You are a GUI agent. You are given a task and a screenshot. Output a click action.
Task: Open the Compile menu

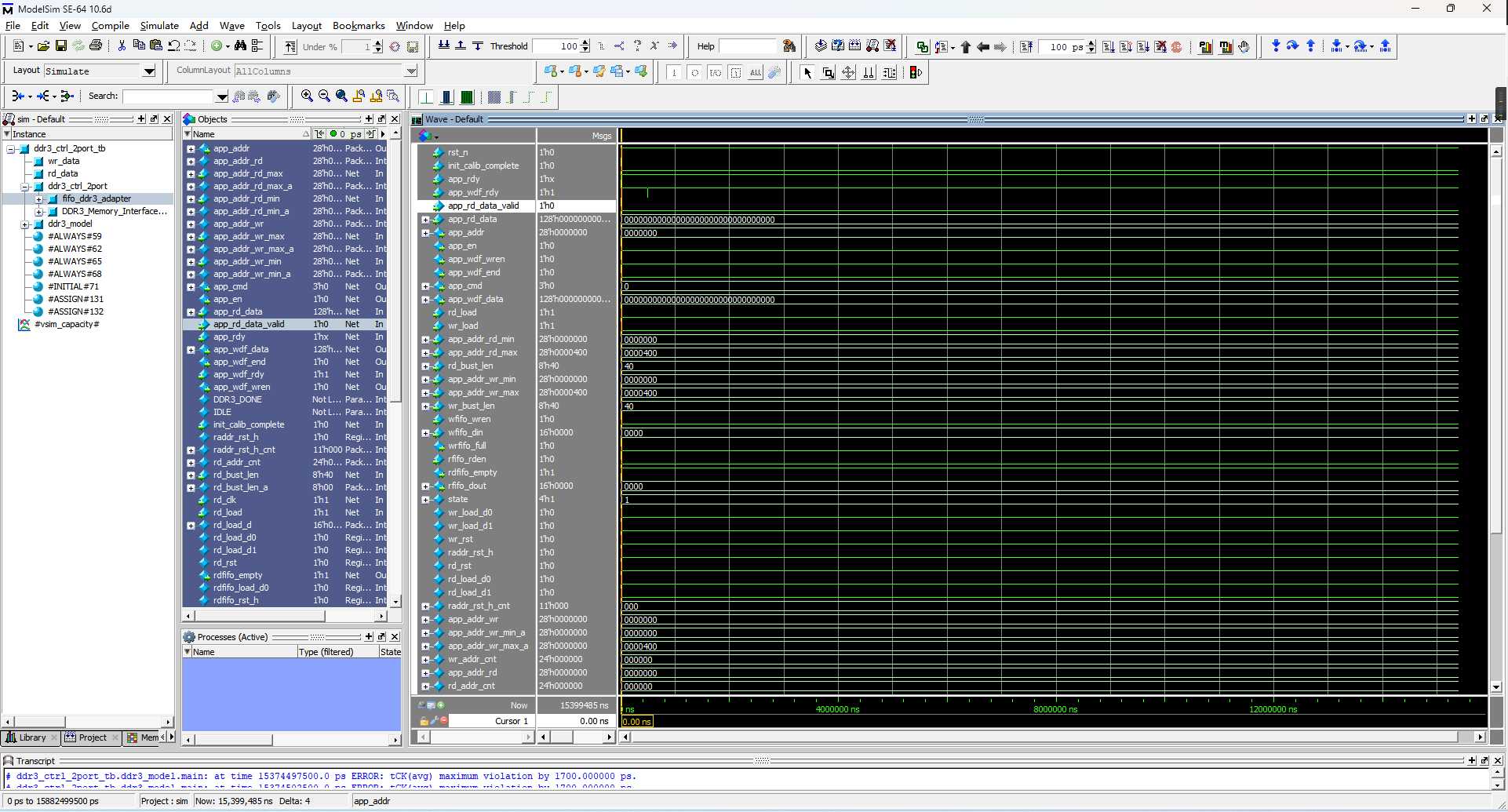(x=110, y=25)
